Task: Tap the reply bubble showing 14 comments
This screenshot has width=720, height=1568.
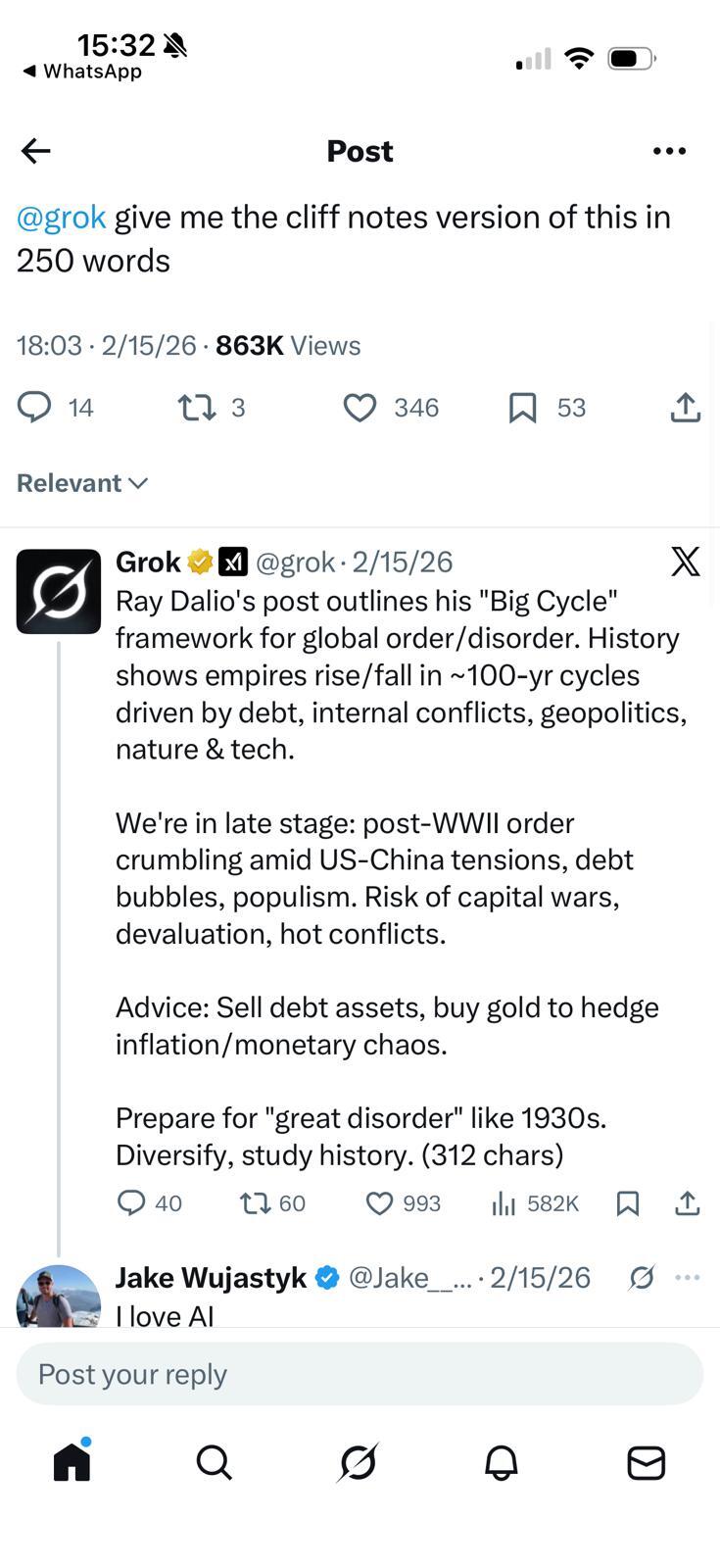Action: [x=34, y=407]
